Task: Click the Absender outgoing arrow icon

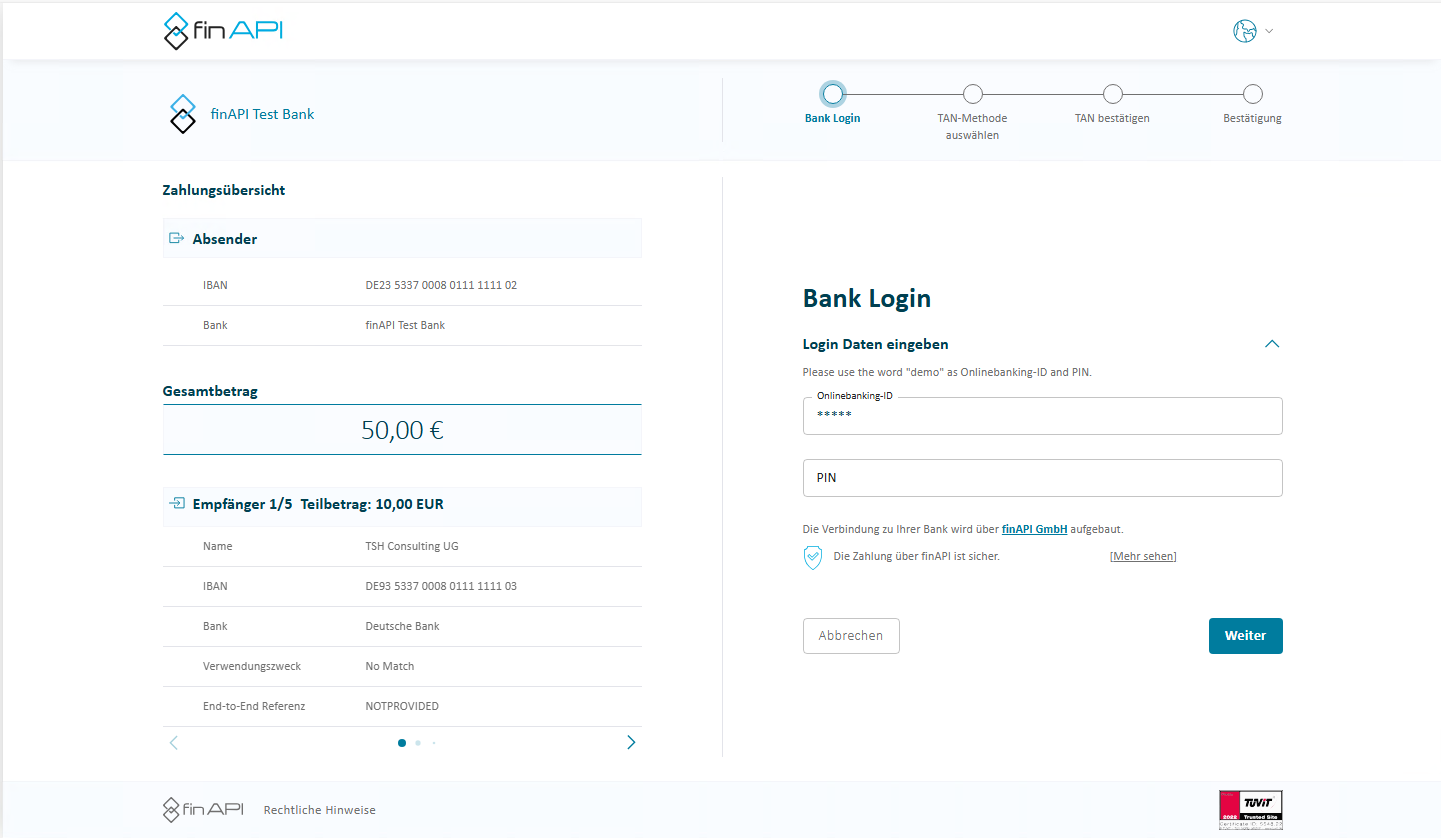Action: tap(177, 238)
